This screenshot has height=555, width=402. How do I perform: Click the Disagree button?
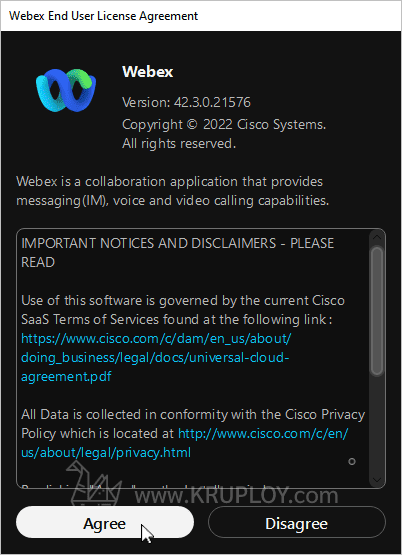pyautogui.click(x=297, y=522)
